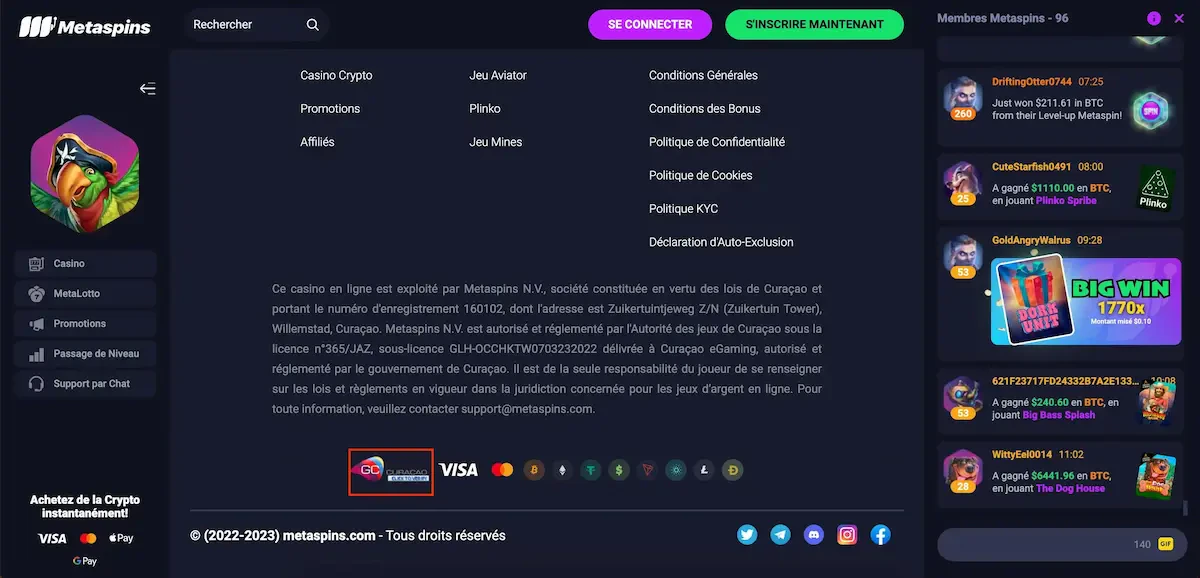Open the Conditions Générales link
Screen dimensions: 1200x578
[703, 75]
